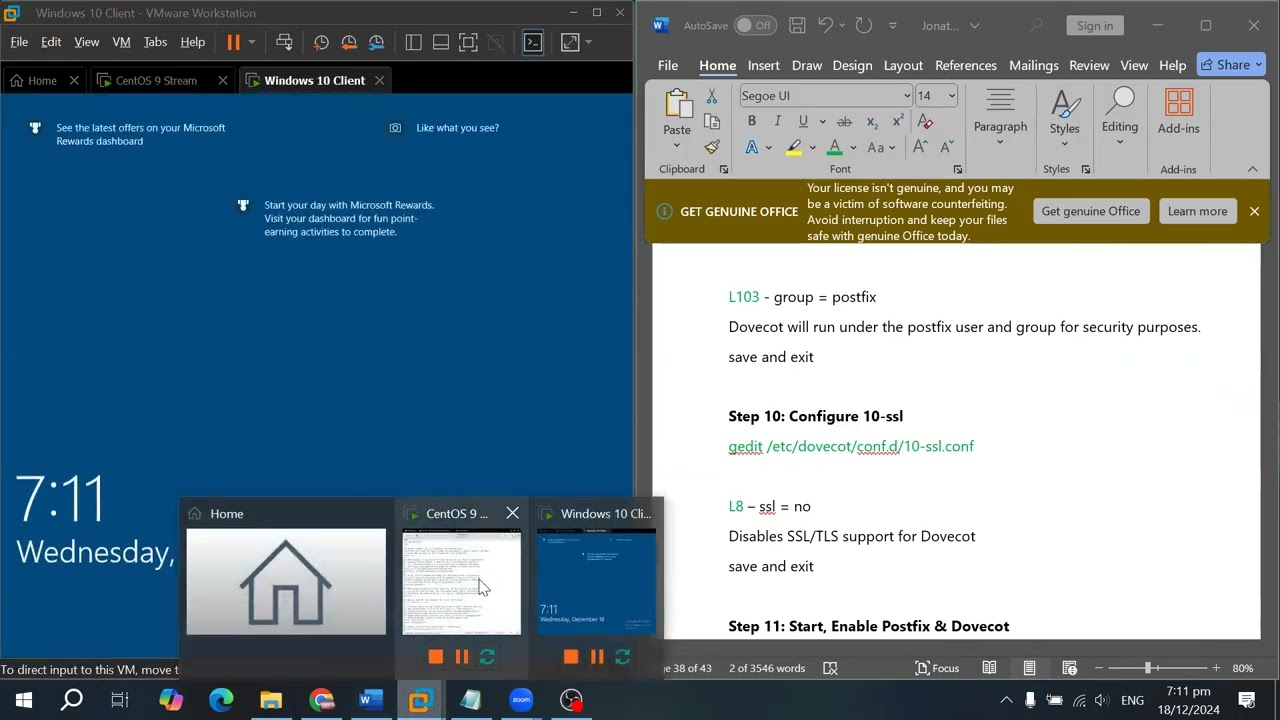Toggle Strikethrough formatting
Screen dimensions: 1280x720
(x=844, y=121)
